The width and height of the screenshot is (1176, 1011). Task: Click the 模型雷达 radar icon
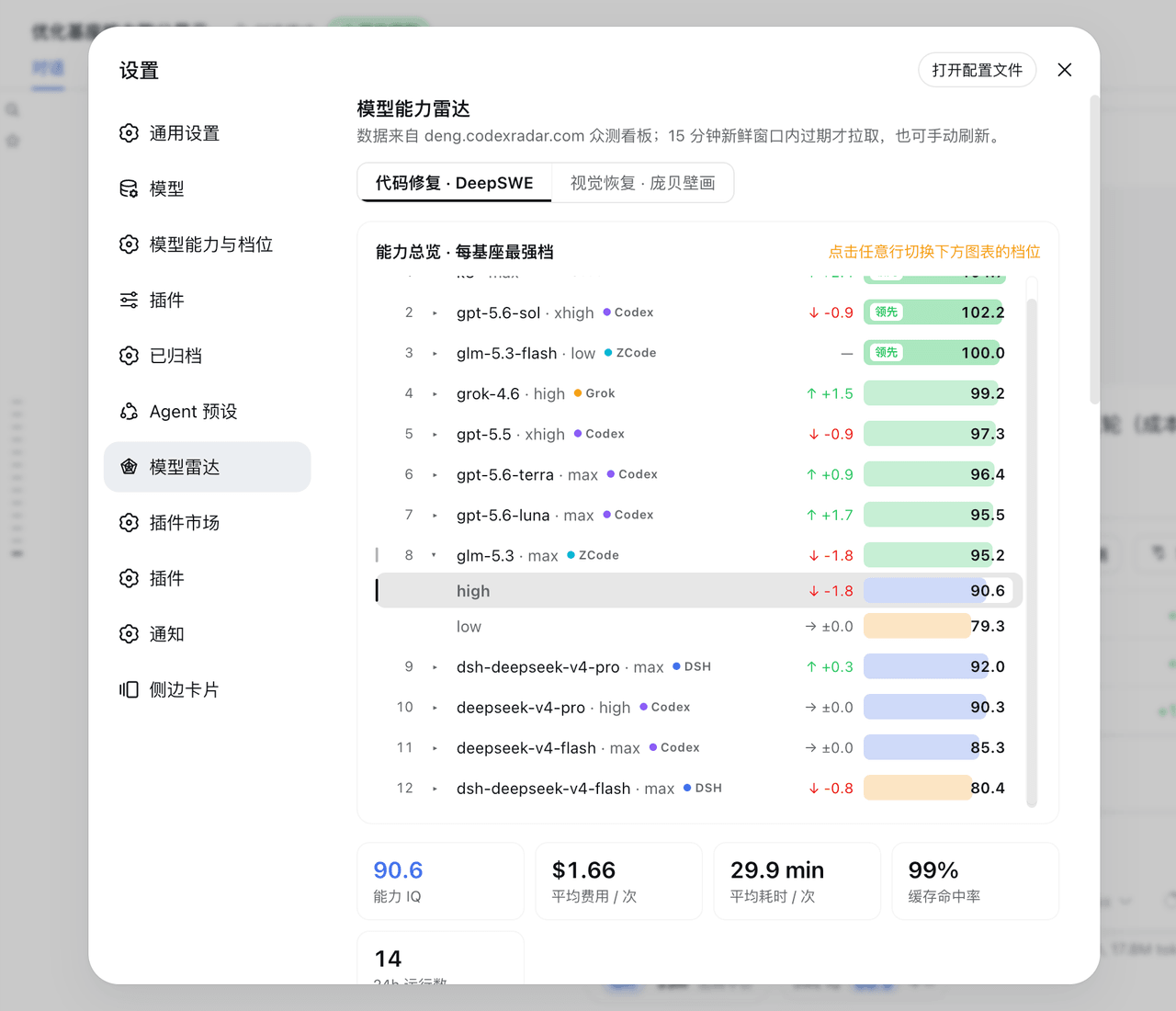point(129,467)
